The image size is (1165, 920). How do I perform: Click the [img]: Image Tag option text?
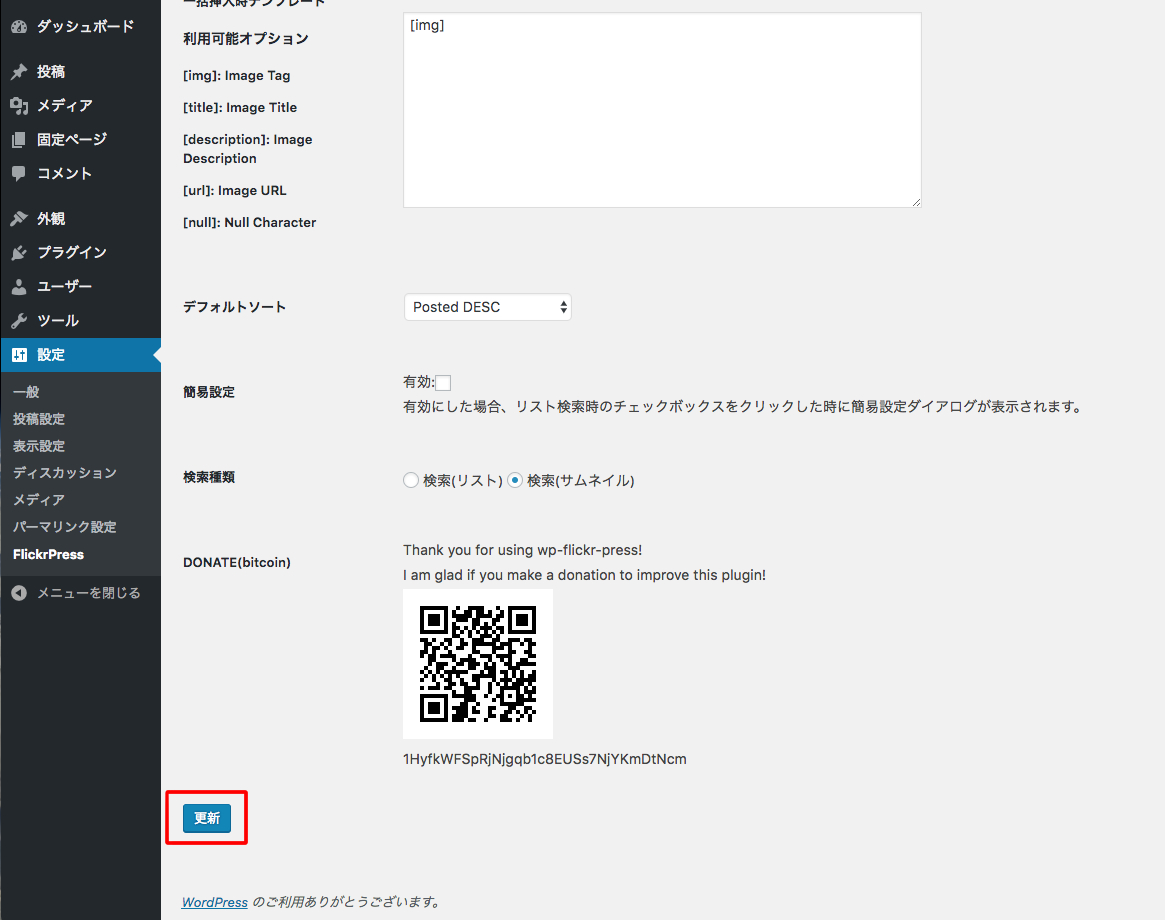point(236,76)
